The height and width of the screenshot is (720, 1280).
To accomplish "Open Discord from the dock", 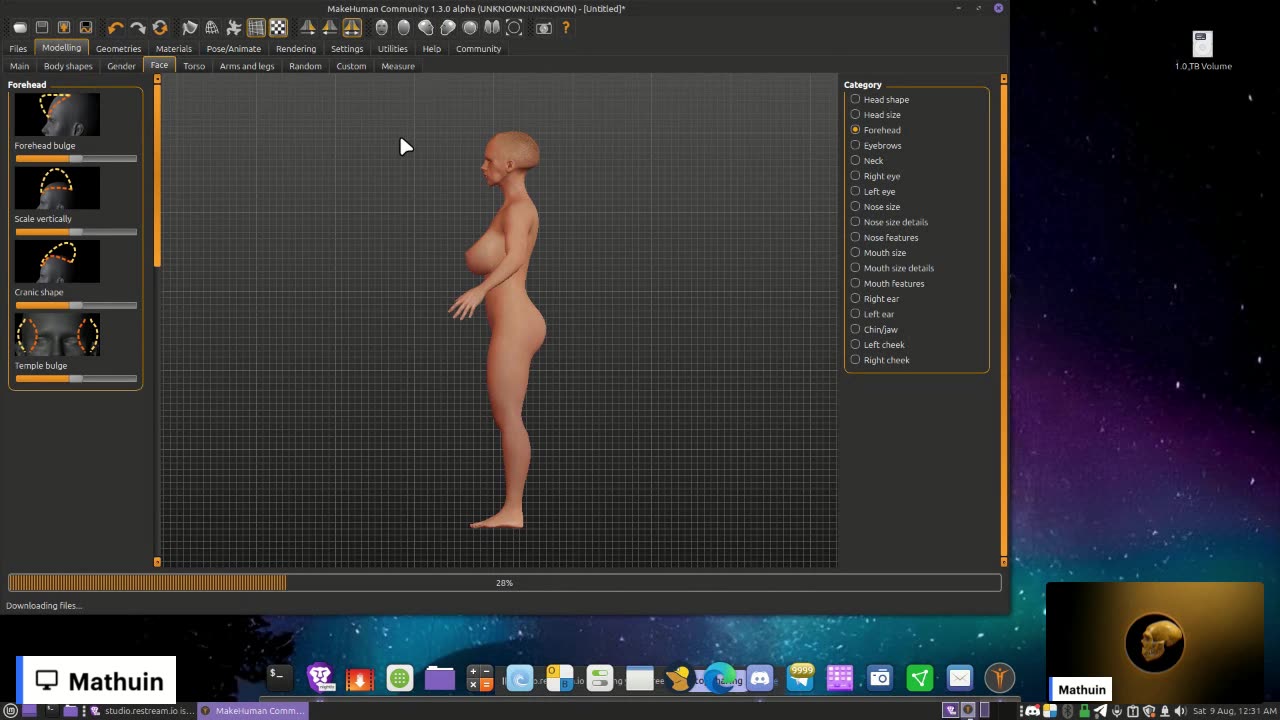I will [760, 679].
